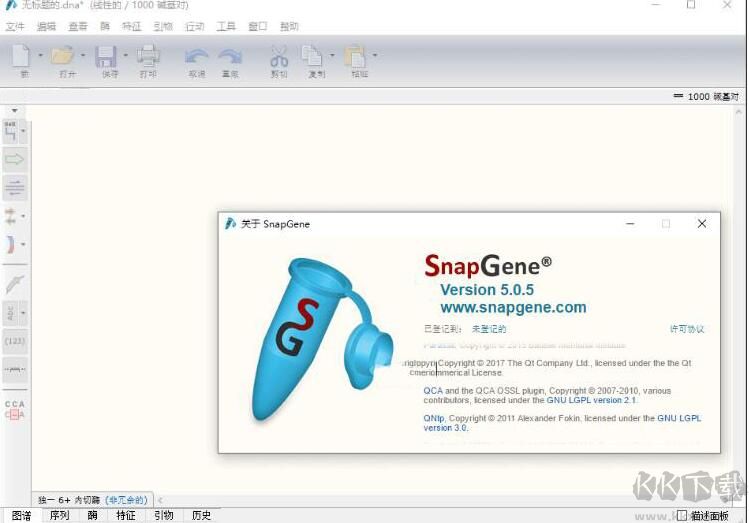The width and height of the screenshot is (749, 523).
Task: Open the 工具 (Tools) menu
Action: click(227, 26)
